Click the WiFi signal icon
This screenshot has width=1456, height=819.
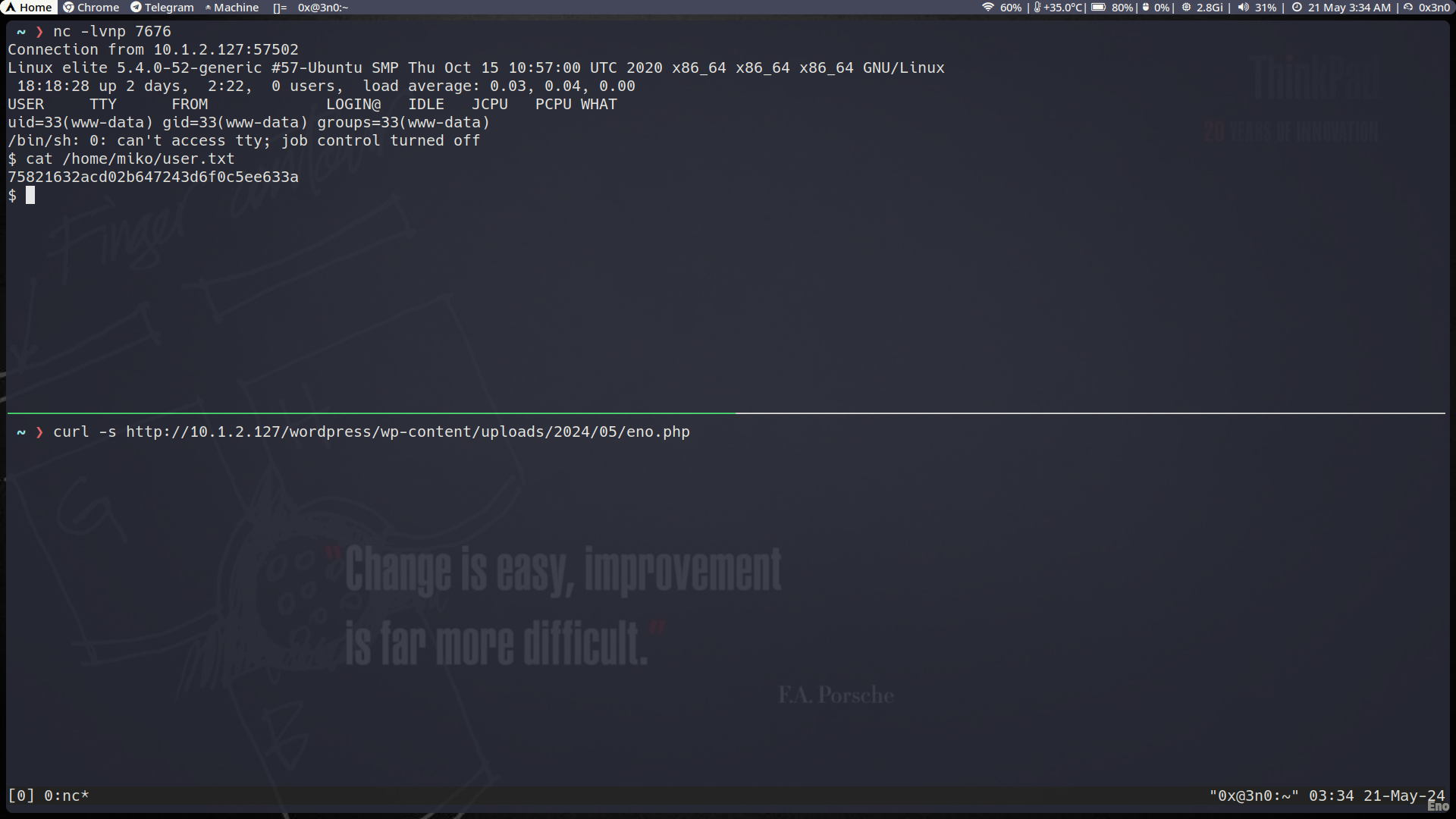(987, 7)
